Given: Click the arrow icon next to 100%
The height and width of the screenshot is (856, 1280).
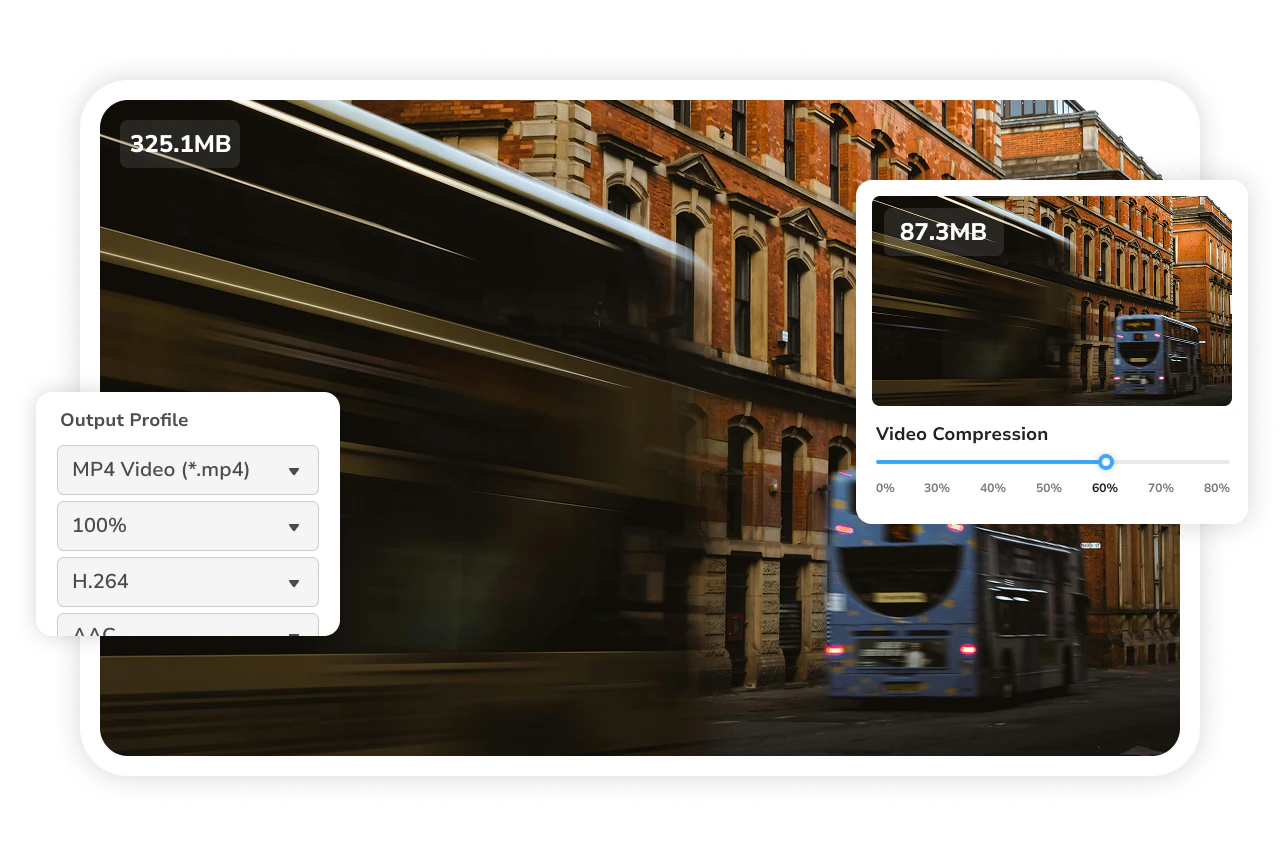Looking at the screenshot, I should pos(294,525).
